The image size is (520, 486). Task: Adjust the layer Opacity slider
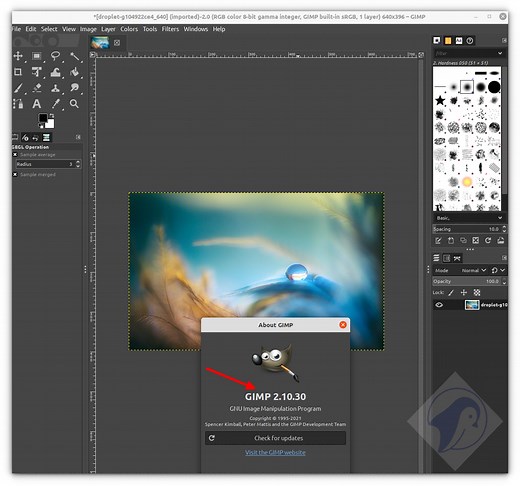point(467,281)
